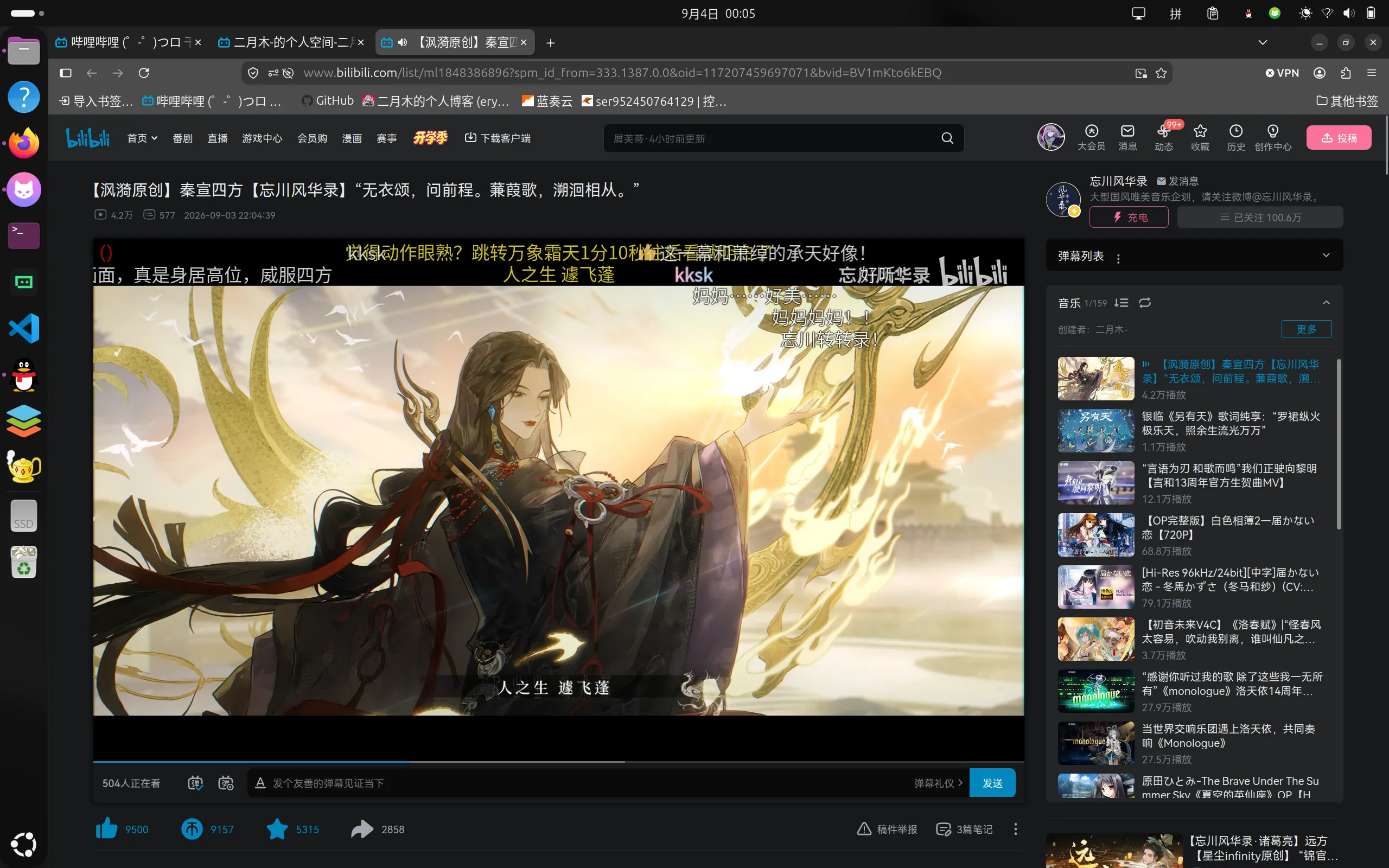Report the video via 稿件举报
The image size is (1389, 868).
pyautogui.click(x=887, y=829)
